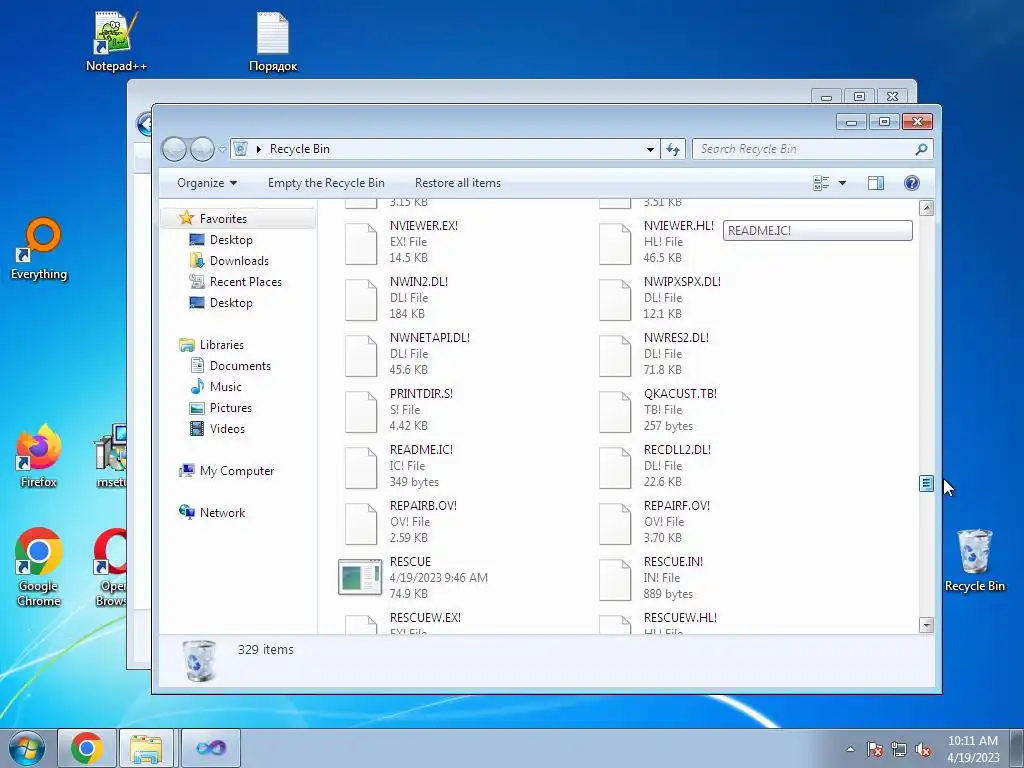Open Google Chrome desktop shortcut
This screenshot has height=768, width=1024.
(x=39, y=566)
